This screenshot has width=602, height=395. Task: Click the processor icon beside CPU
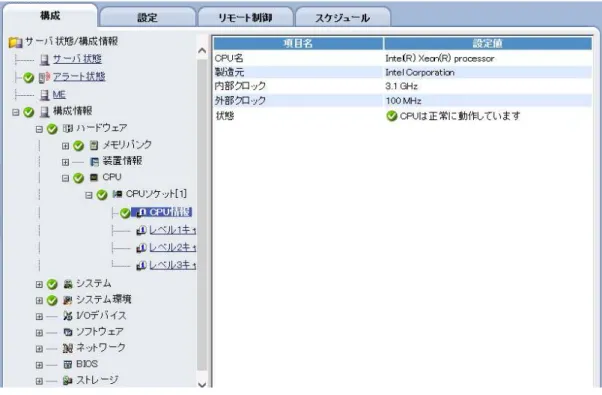tap(94, 177)
